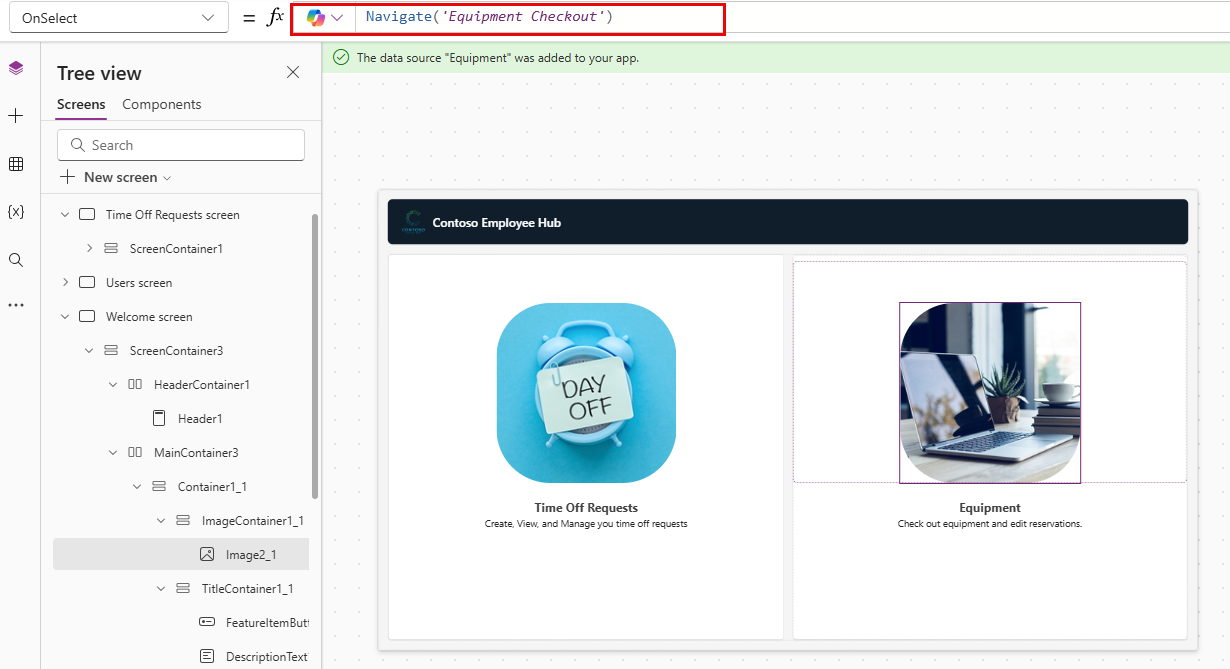Select the Time Off Requests screen label in tree
This screenshot has height=669, width=1230.
click(x=172, y=215)
